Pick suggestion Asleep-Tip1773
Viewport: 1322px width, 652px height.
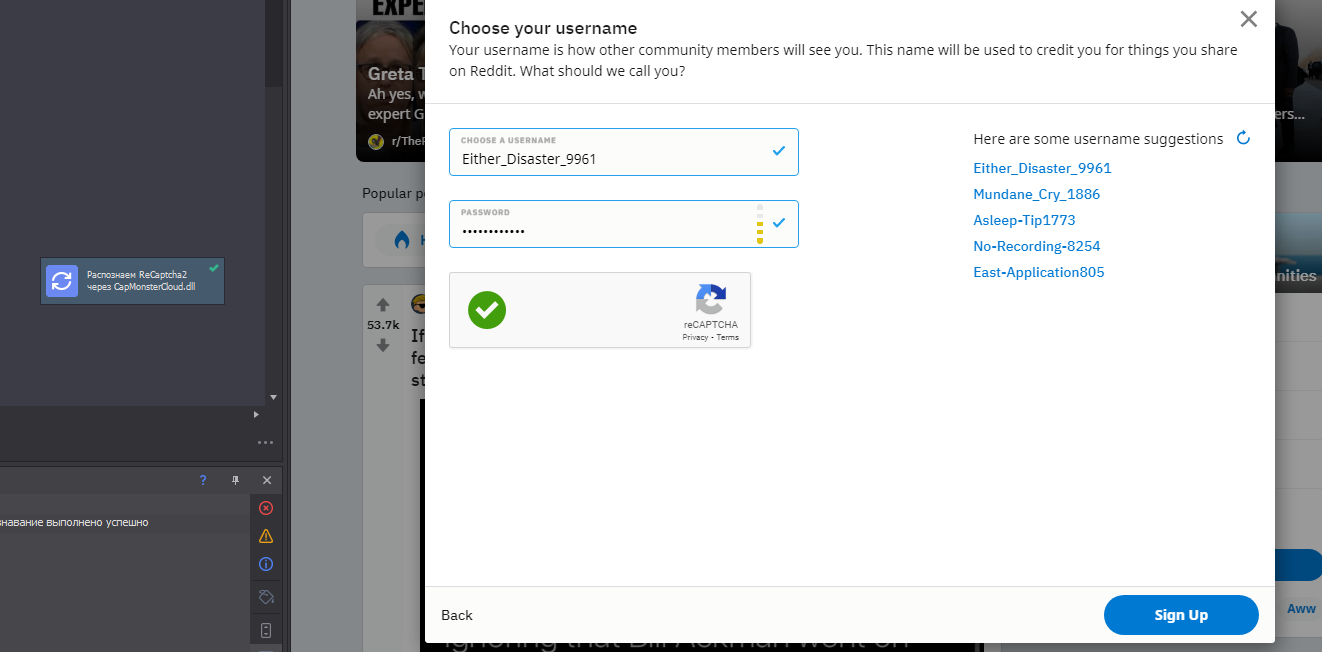click(1024, 220)
